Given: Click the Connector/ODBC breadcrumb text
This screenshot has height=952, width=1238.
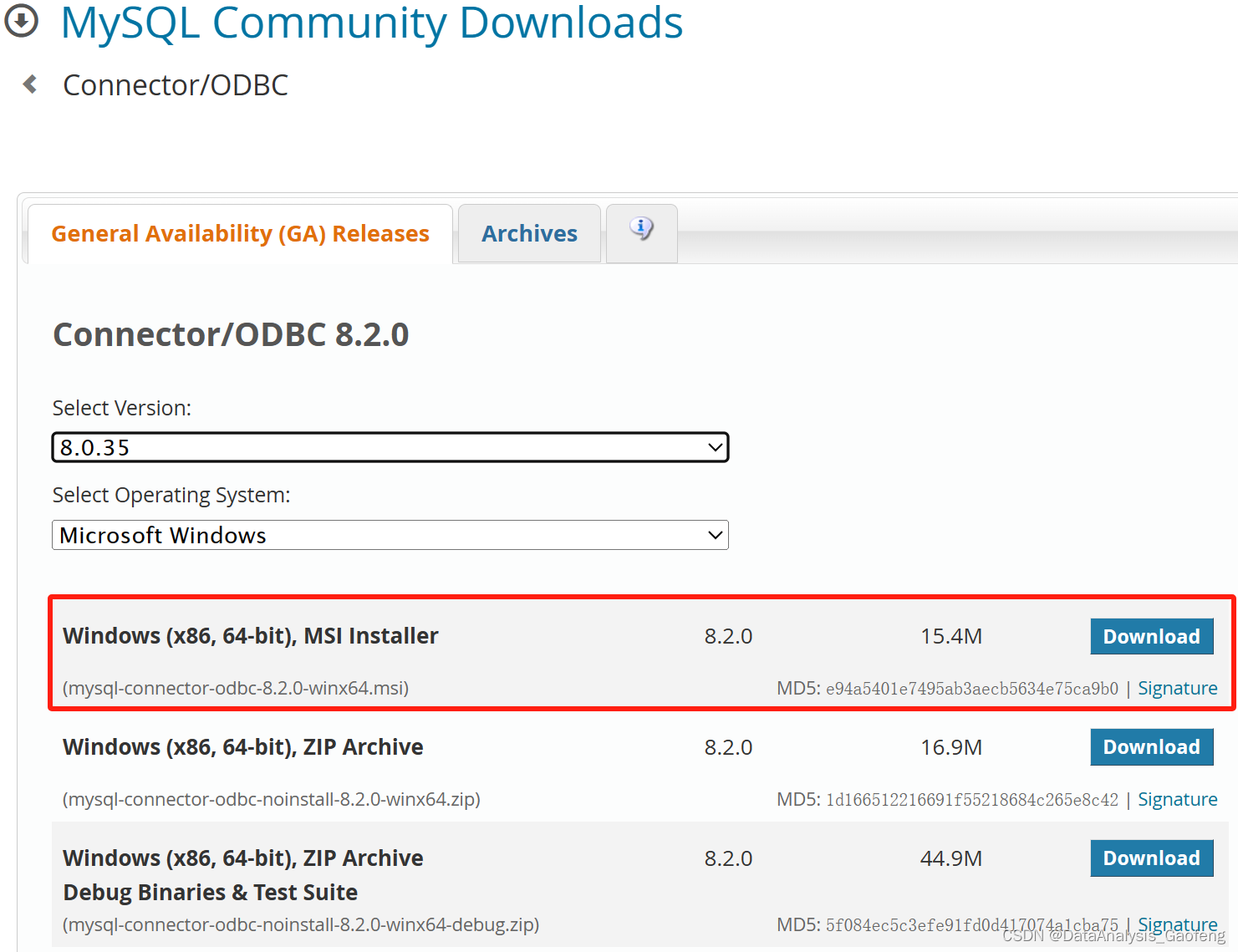Looking at the screenshot, I should coord(176,84).
